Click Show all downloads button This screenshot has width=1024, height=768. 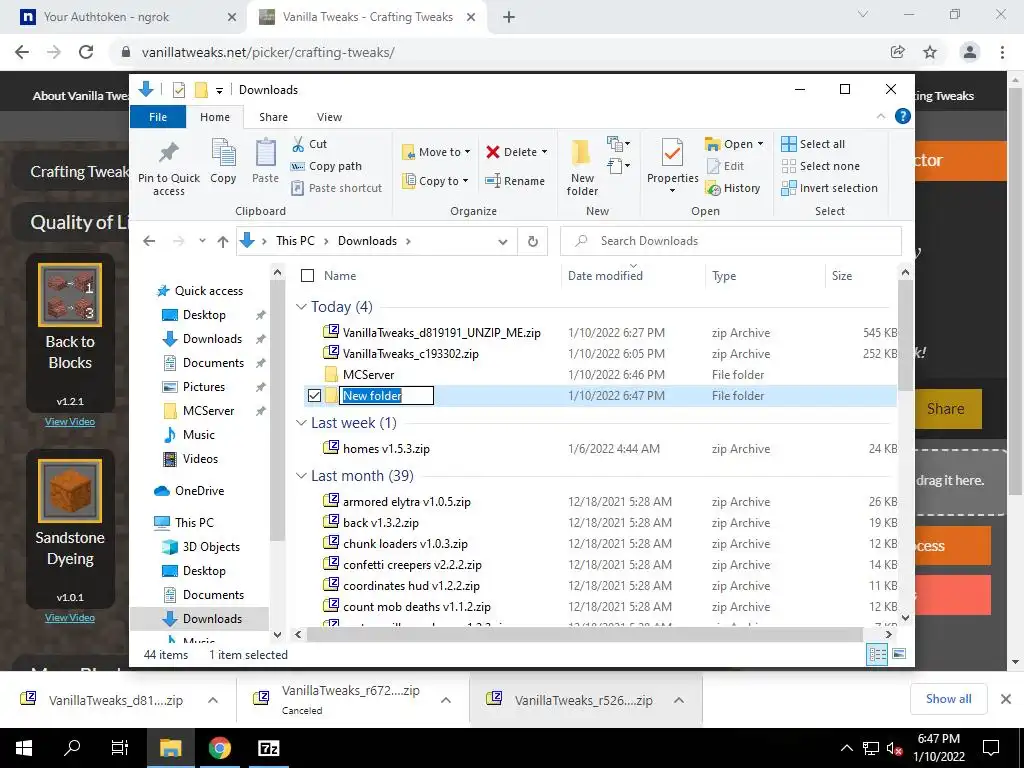pyautogui.click(x=948, y=699)
